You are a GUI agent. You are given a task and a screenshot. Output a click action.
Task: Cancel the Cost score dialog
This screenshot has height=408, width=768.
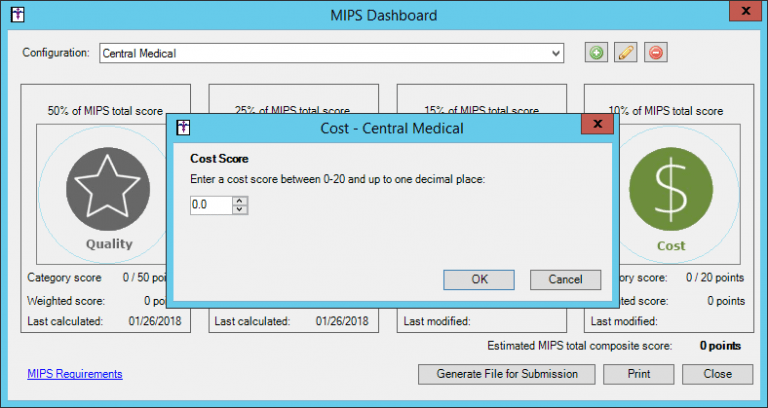[565, 280]
